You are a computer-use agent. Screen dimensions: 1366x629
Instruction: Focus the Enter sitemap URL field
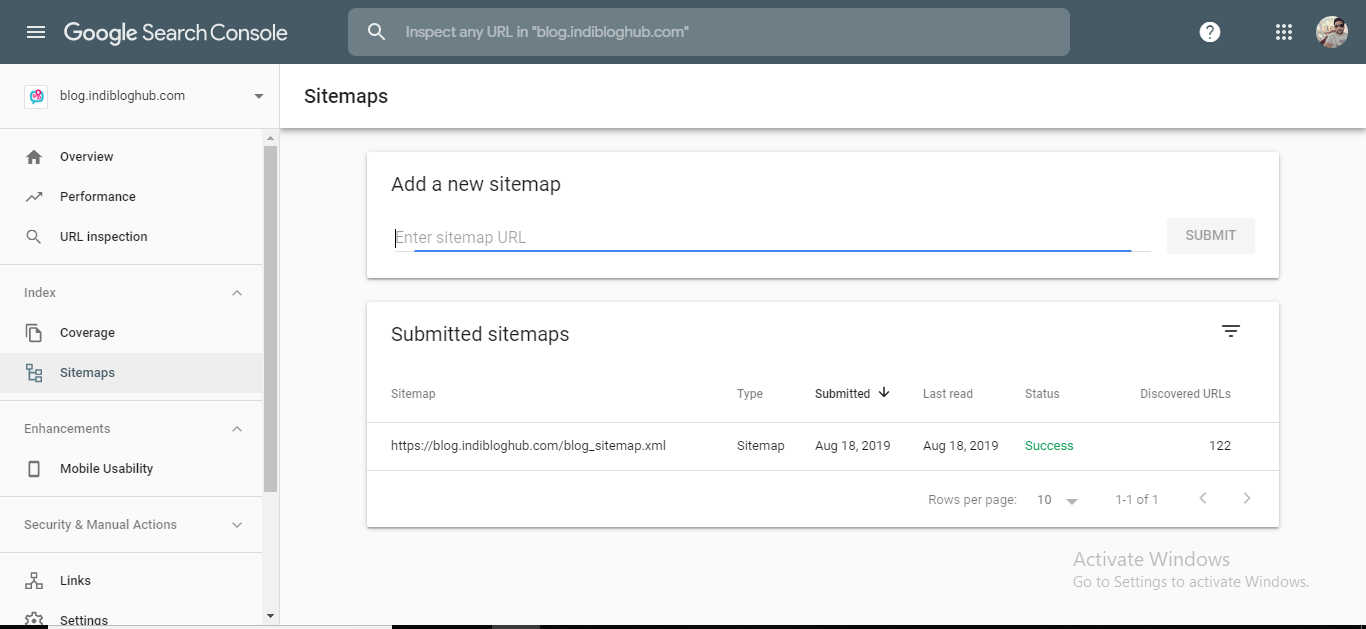point(771,238)
